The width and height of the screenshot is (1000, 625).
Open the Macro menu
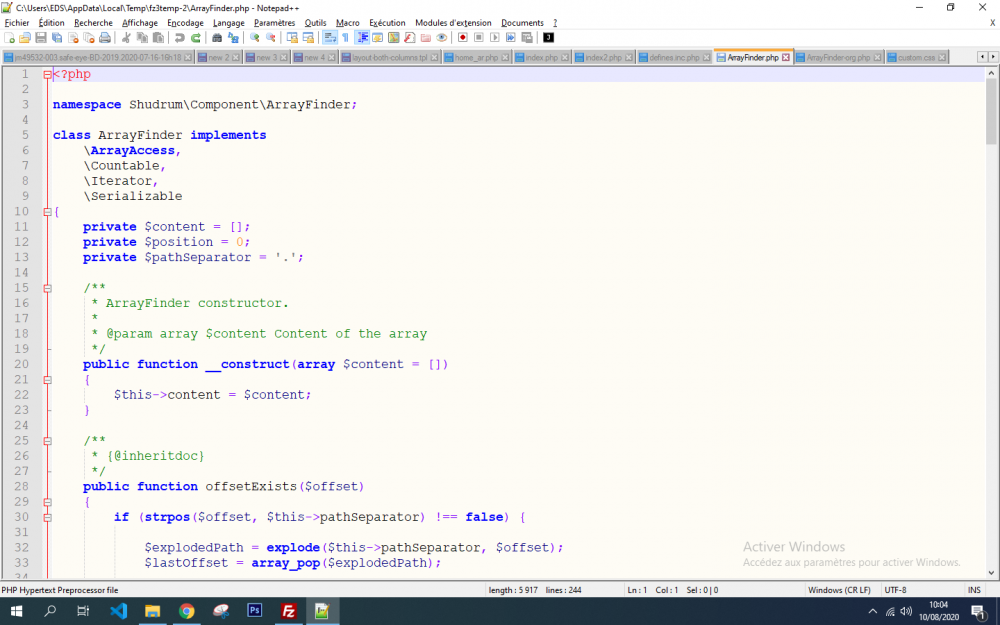[347, 22]
